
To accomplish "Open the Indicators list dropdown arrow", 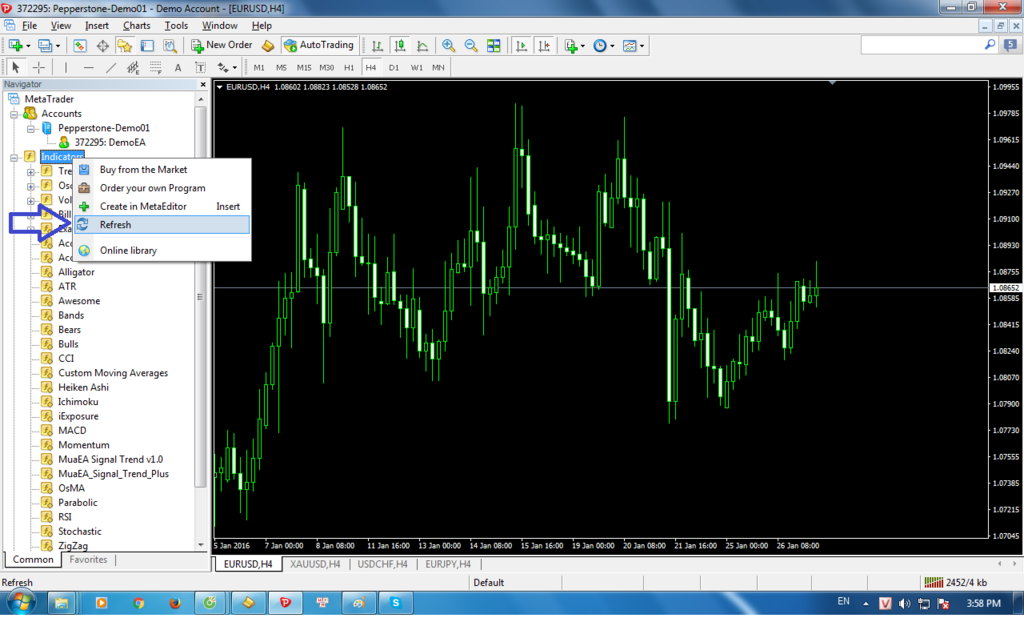I will point(583,46).
